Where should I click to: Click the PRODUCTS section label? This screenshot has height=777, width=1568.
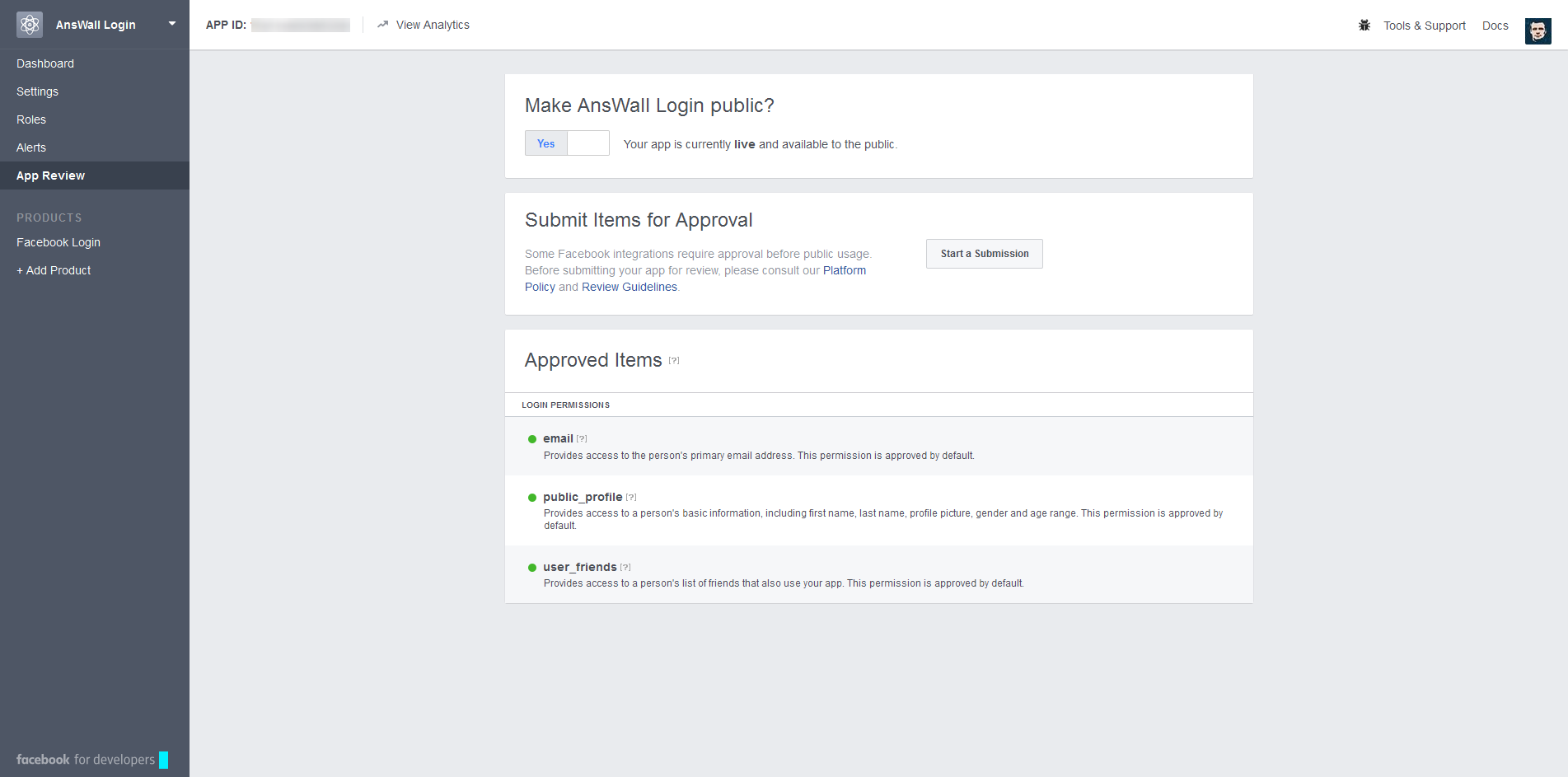[49, 218]
